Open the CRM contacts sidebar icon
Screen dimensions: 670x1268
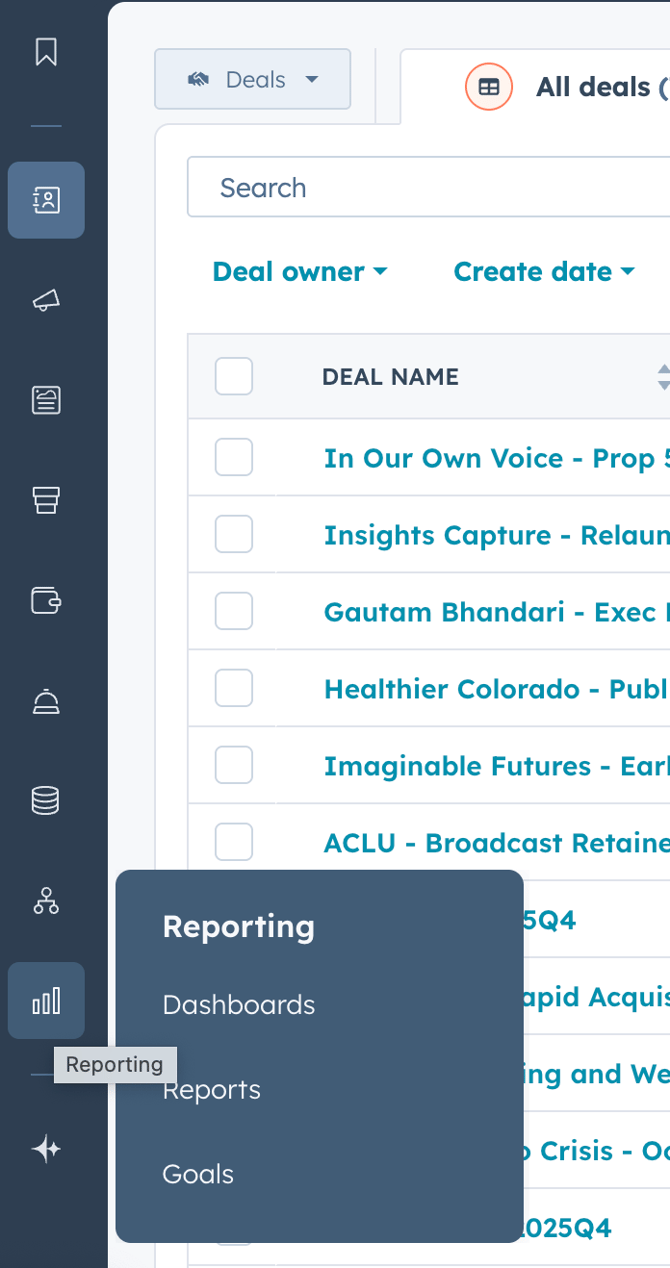tap(46, 200)
